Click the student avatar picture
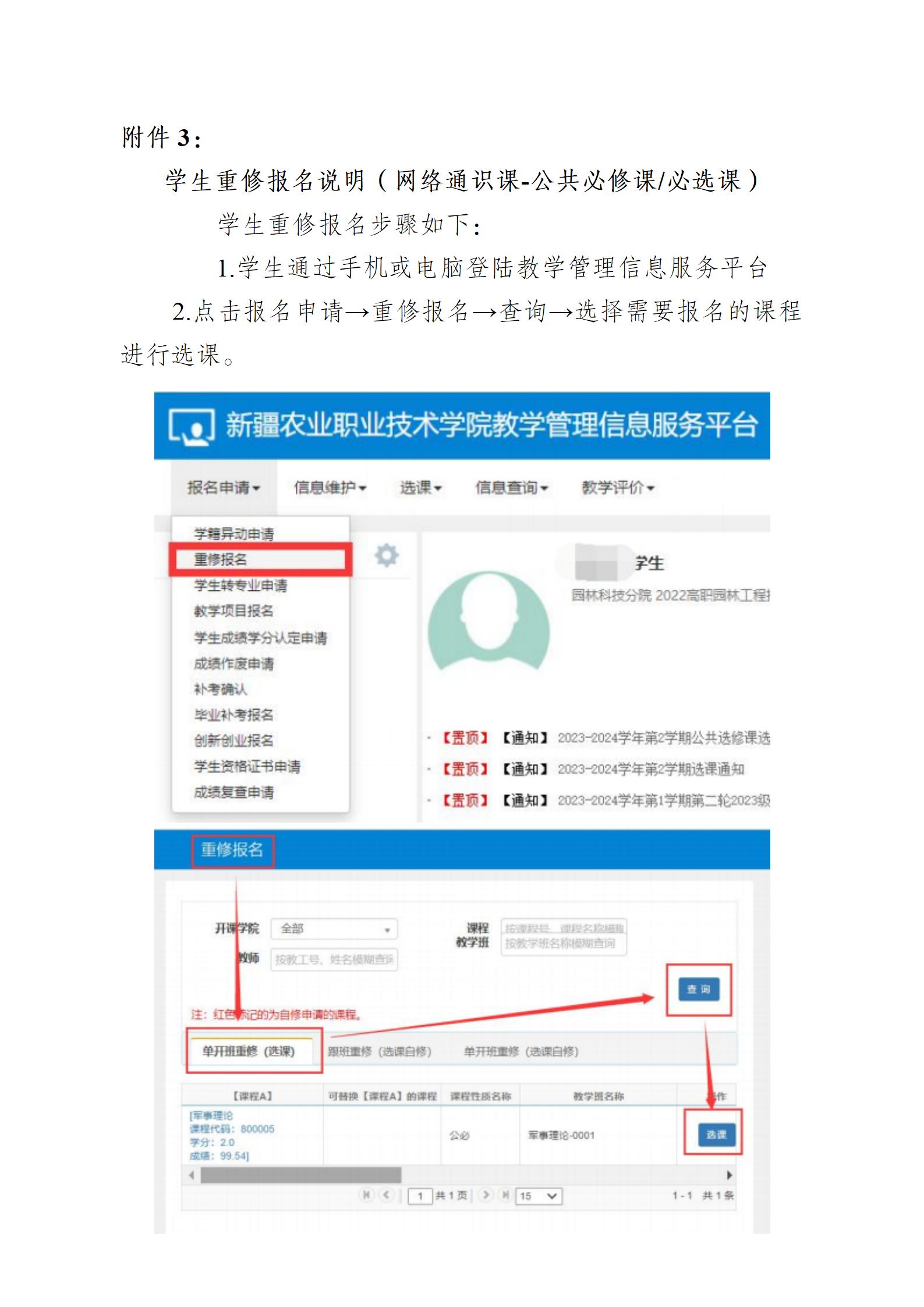This screenshot has height=1307, width=924. click(x=488, y=620)
